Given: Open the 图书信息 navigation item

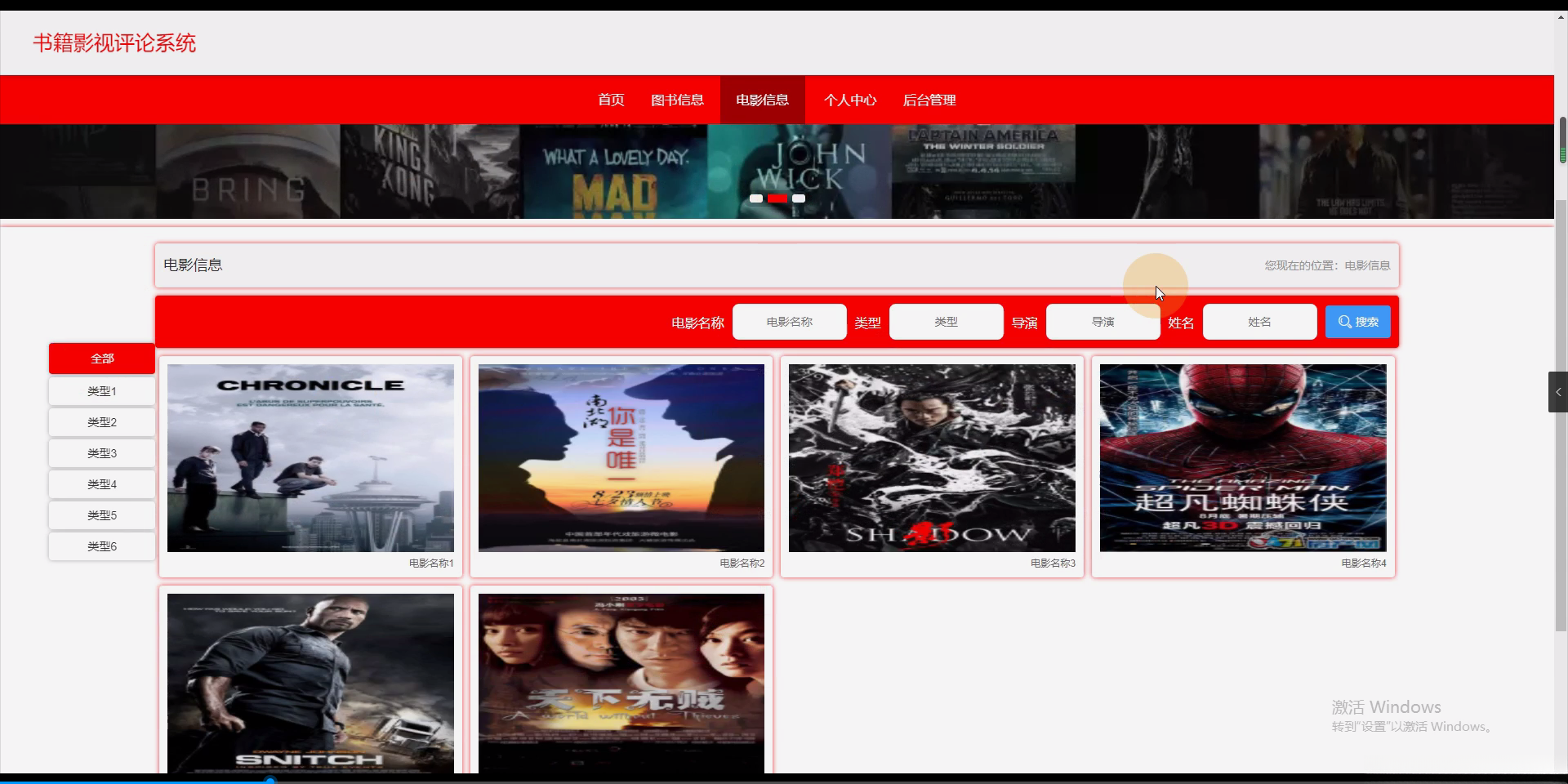Looking at the screenshot, I should pyautogui.click(x=677, y=100).
